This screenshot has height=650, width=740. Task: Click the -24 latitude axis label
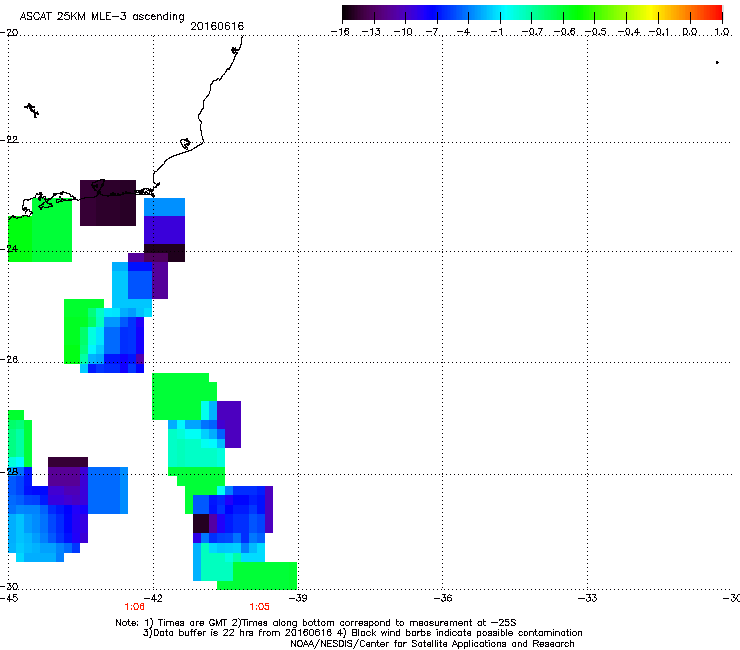click(9, 248)
